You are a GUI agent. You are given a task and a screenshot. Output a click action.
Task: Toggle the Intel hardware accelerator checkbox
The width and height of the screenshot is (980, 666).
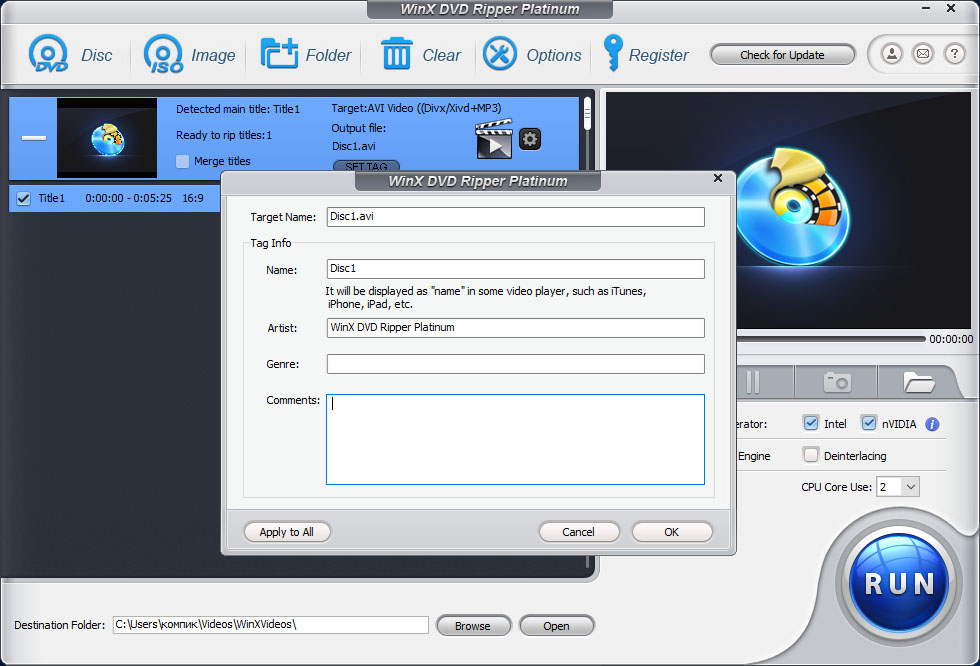(x=811, y=423)
